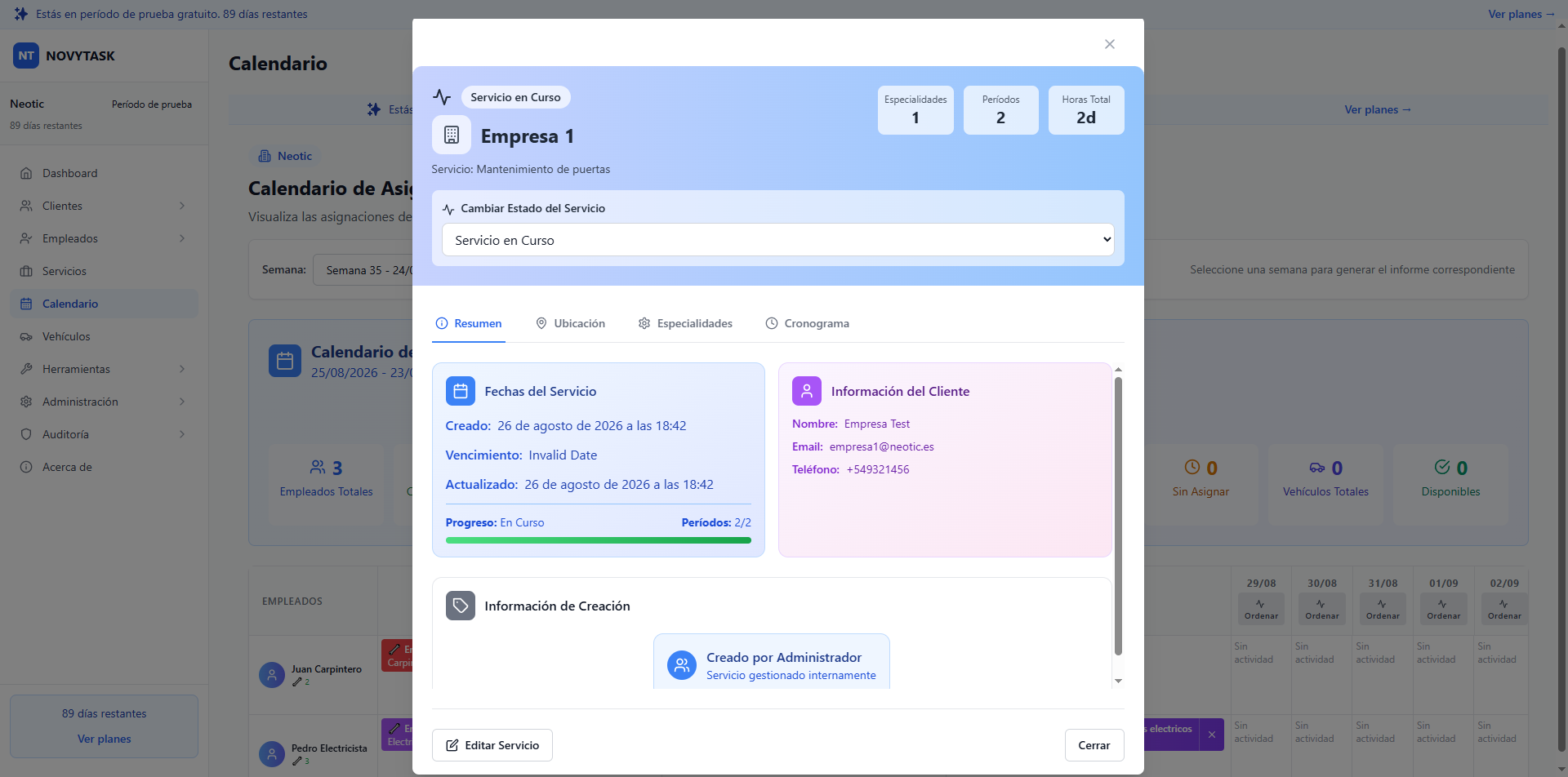This screenshot has width=1568, height=777.
Task: Click the user icon in Información del Cliente
Action: (x=807, y=391)
